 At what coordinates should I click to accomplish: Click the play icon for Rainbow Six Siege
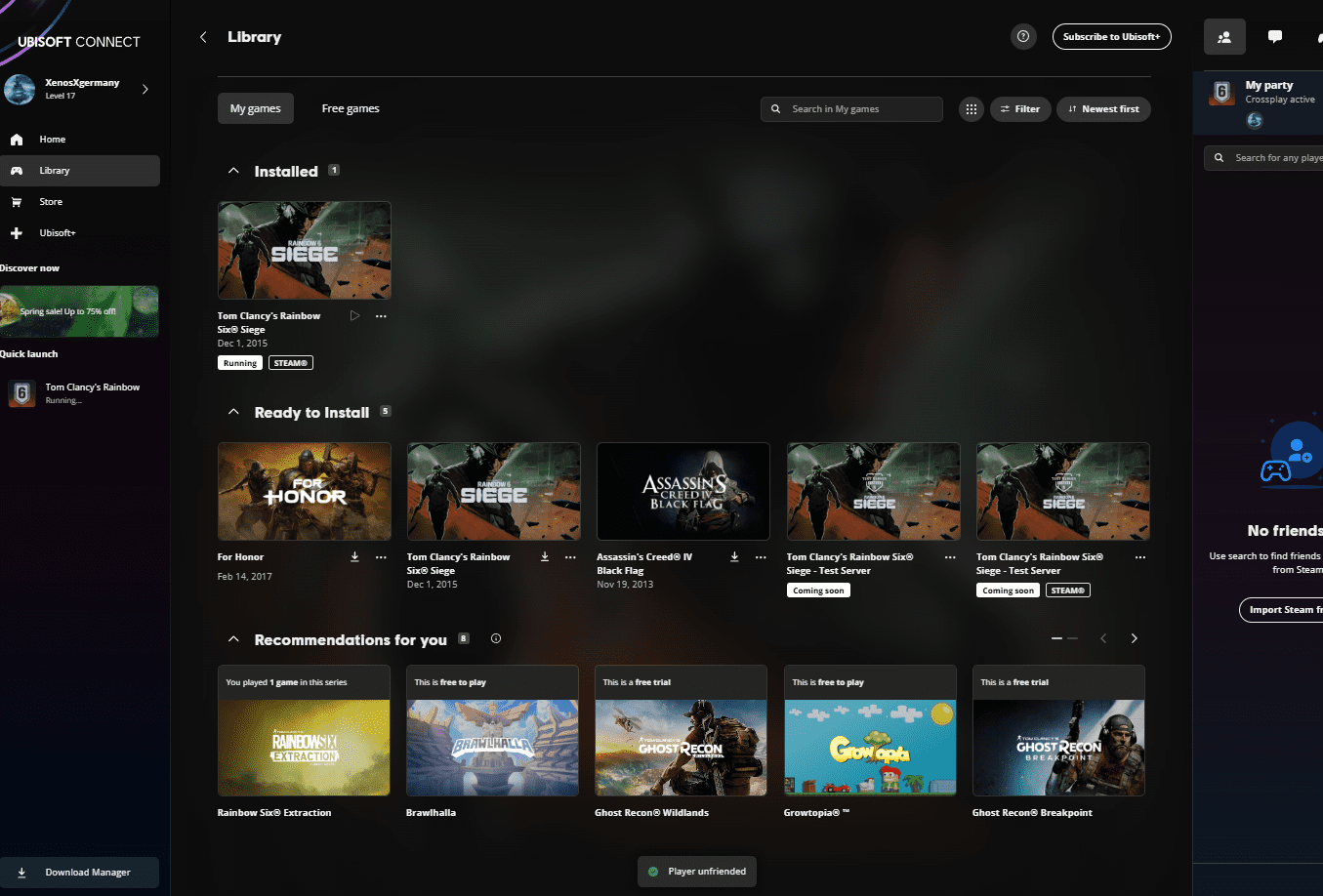coord(354,316)
